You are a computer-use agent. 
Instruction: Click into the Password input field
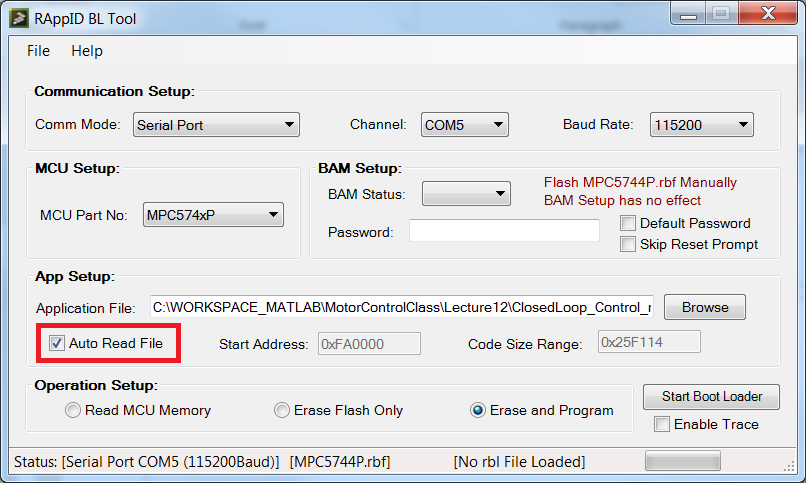[x=504, y=230]
